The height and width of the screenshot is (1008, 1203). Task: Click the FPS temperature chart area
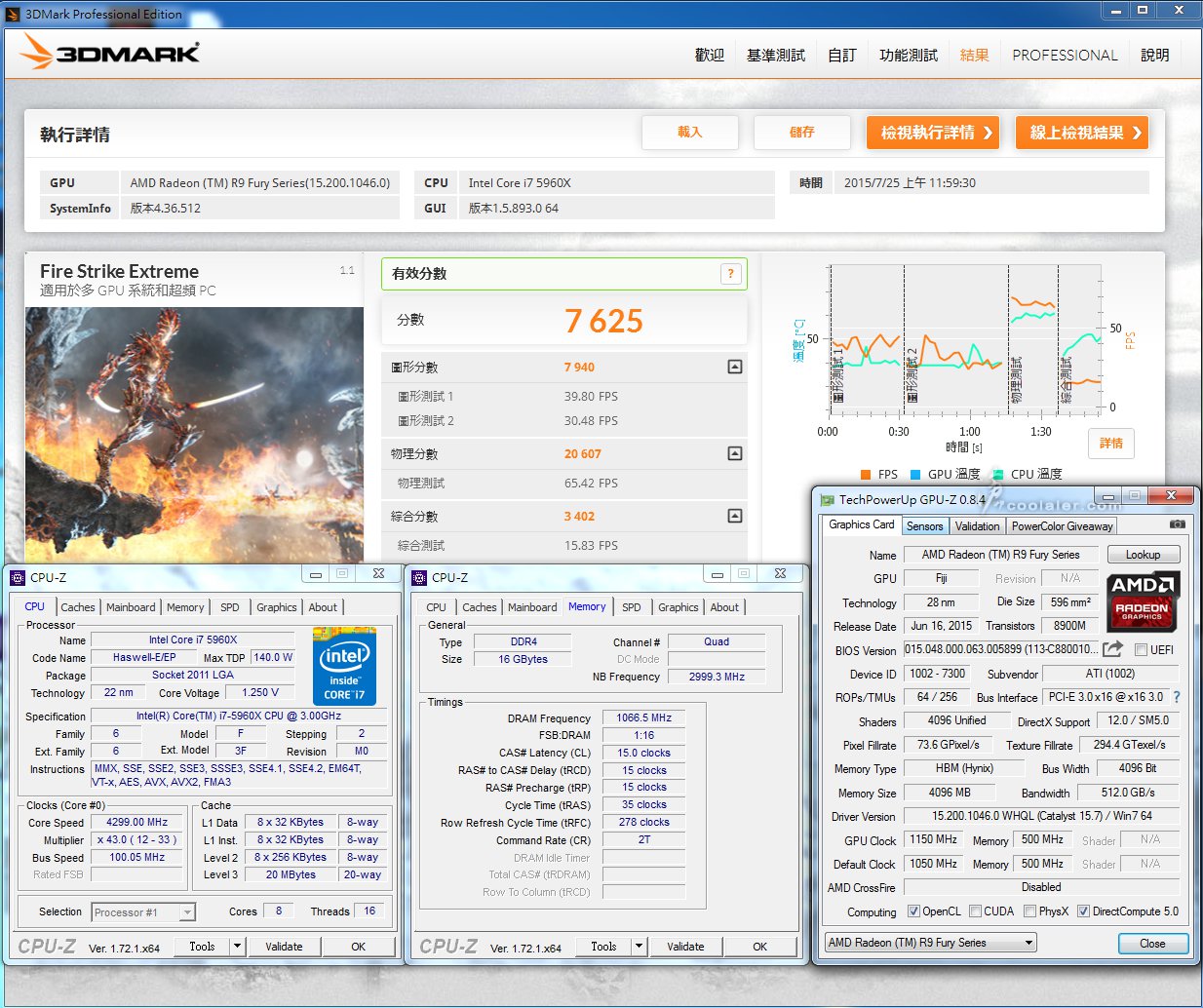tap(965, 338)
